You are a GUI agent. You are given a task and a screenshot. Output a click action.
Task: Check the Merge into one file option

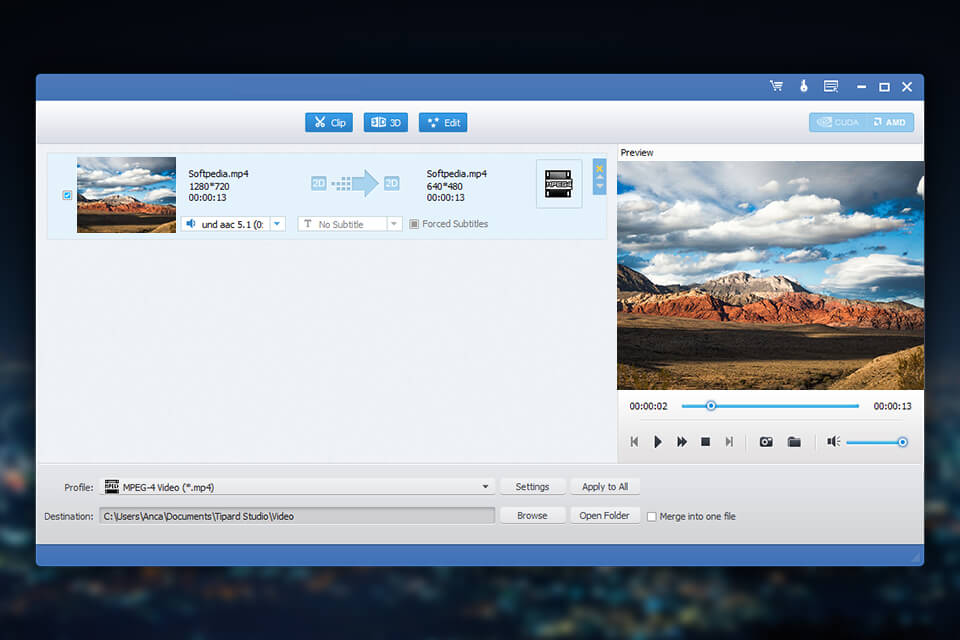[652, 516]
